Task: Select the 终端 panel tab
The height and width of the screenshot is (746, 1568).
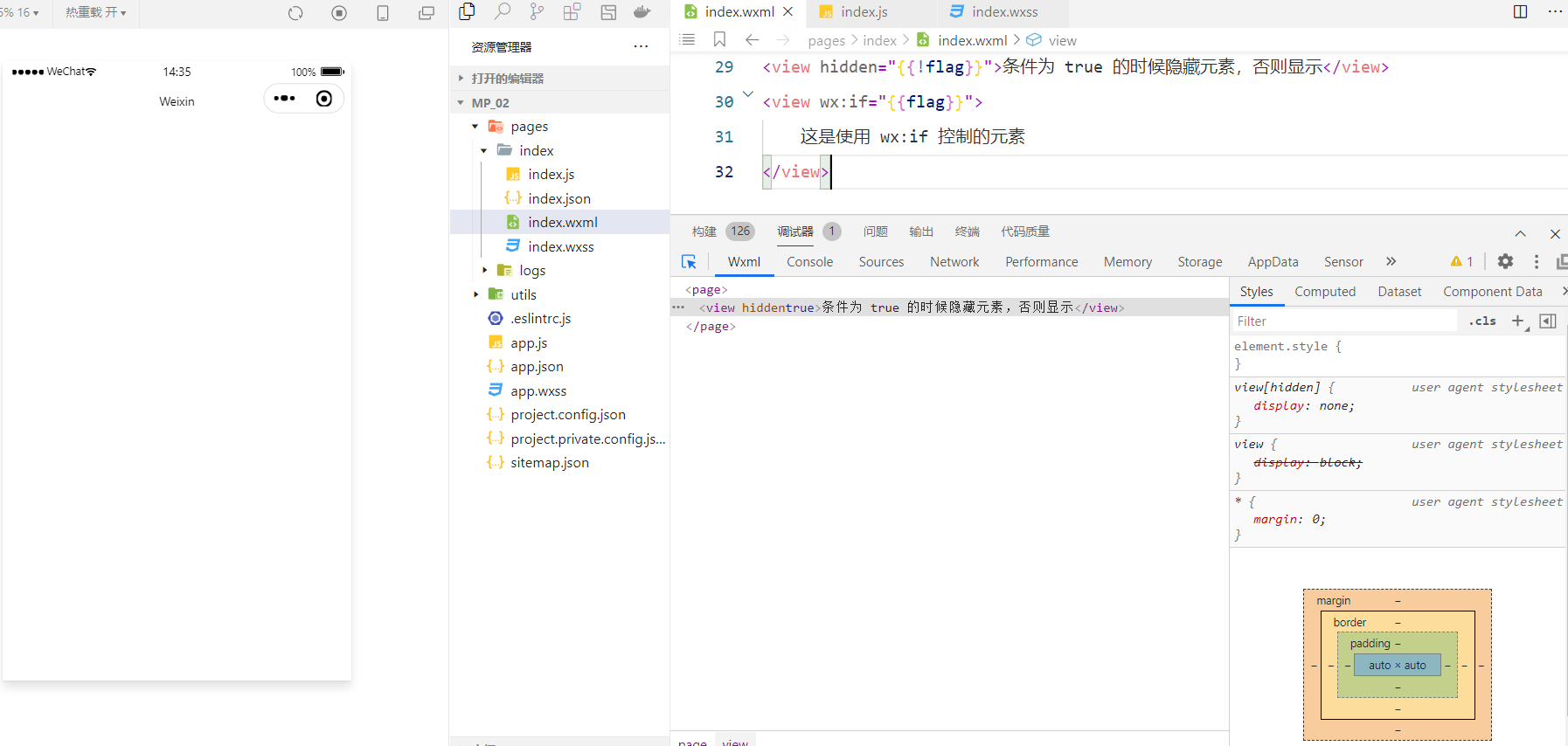Action: 967,231
